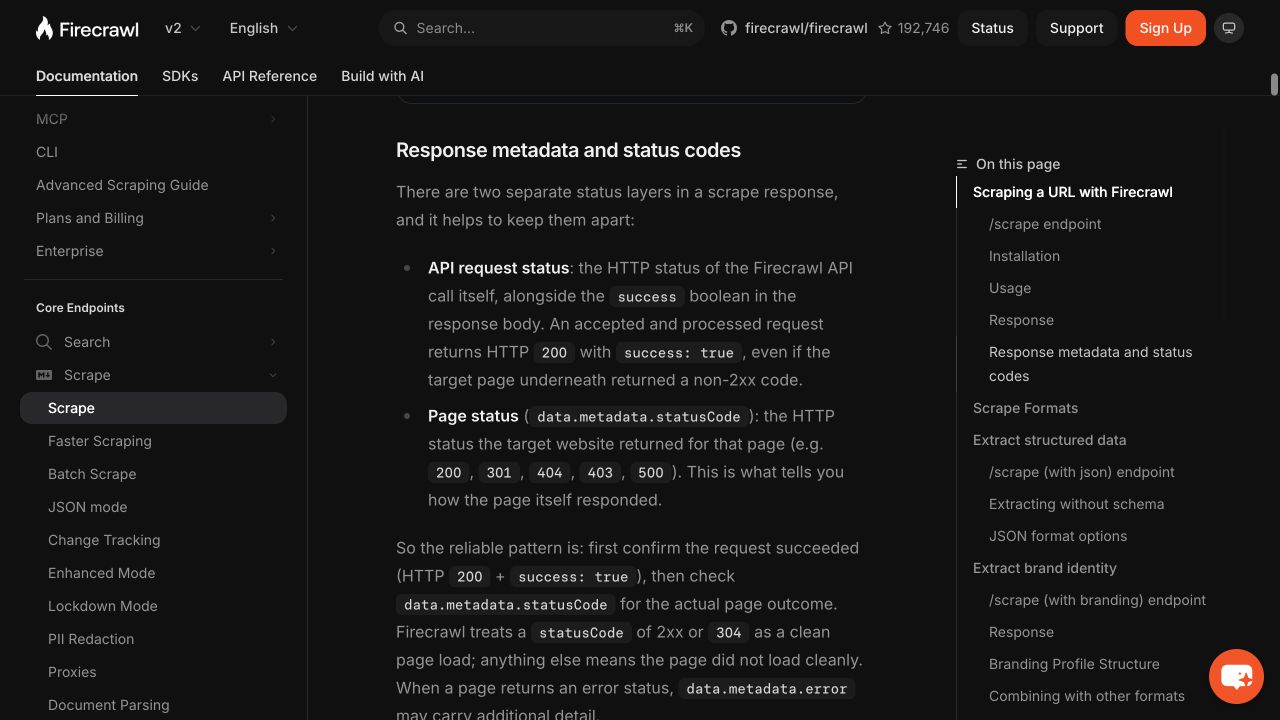Viewport: 1280px width, 720px height.
Task: Open the API Reference tab
Action: [270, 76]
